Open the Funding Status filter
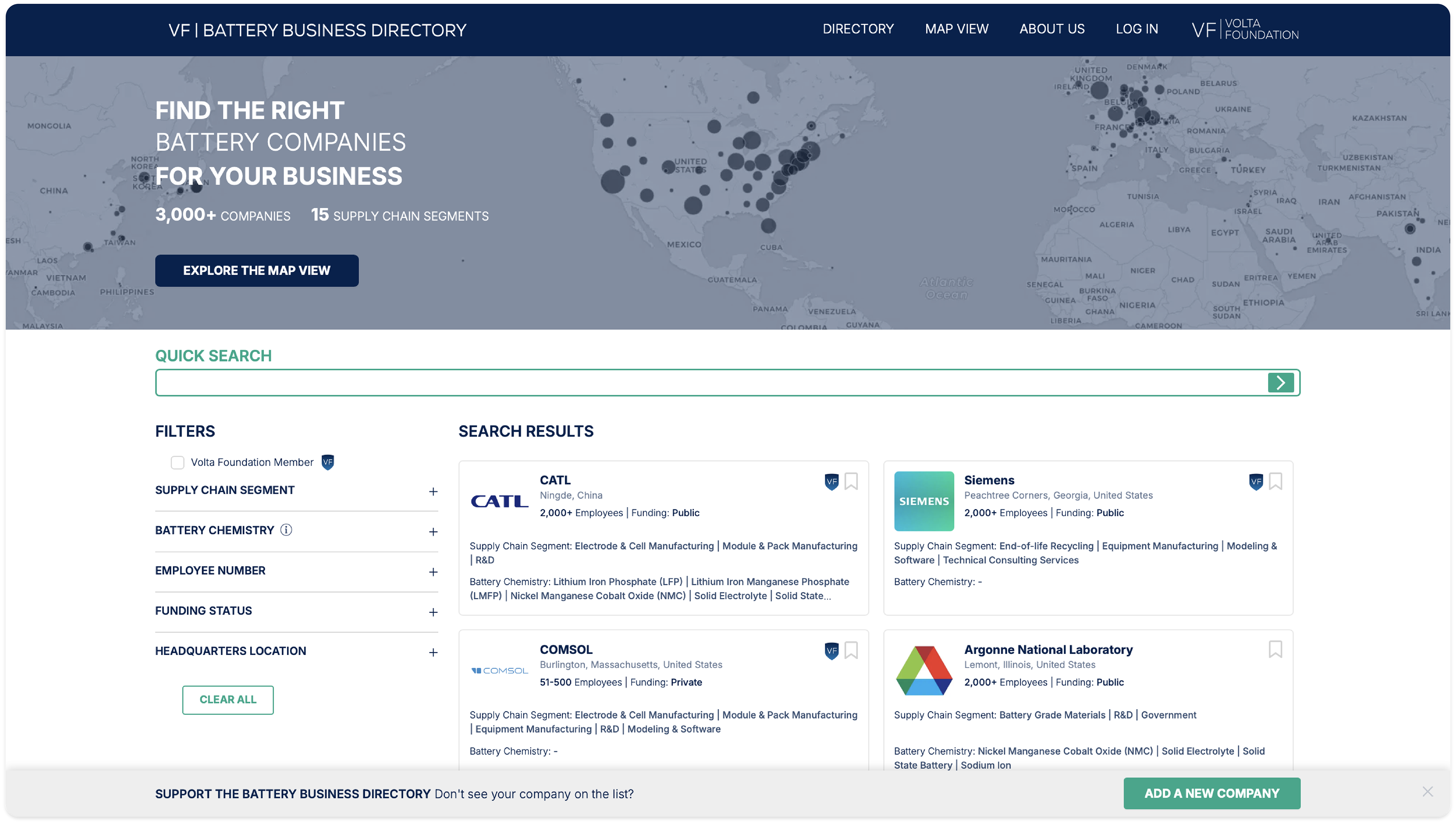The height and width of the screenshot is (824, 1456). point(433,612)
